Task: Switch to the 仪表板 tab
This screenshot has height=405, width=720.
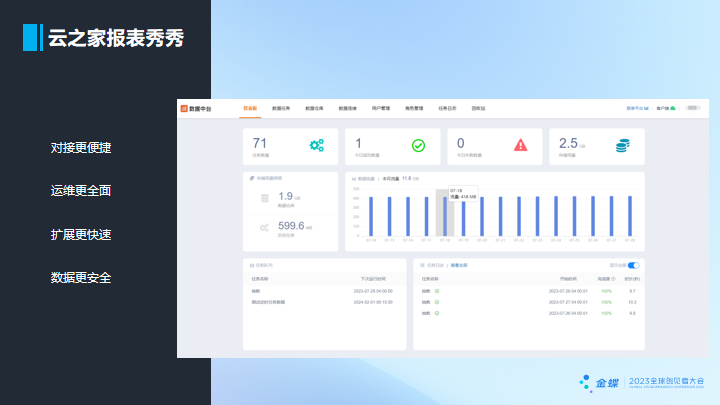Action: click(250, 108)
